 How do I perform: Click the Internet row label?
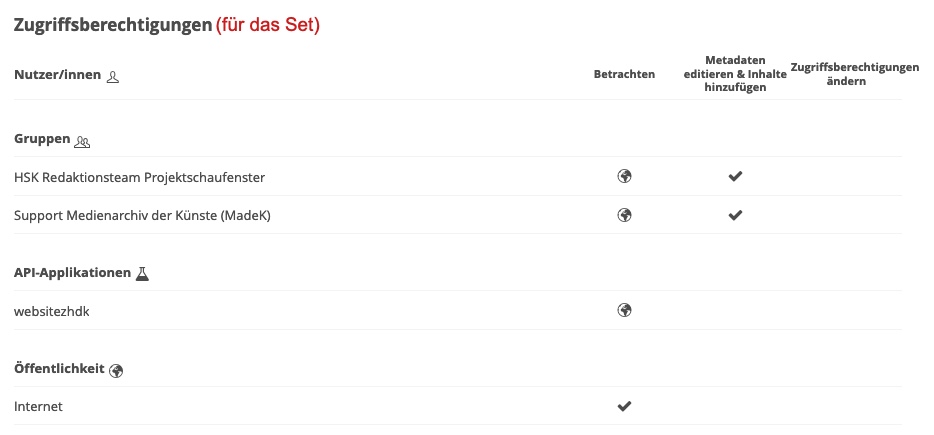(38, 407)
